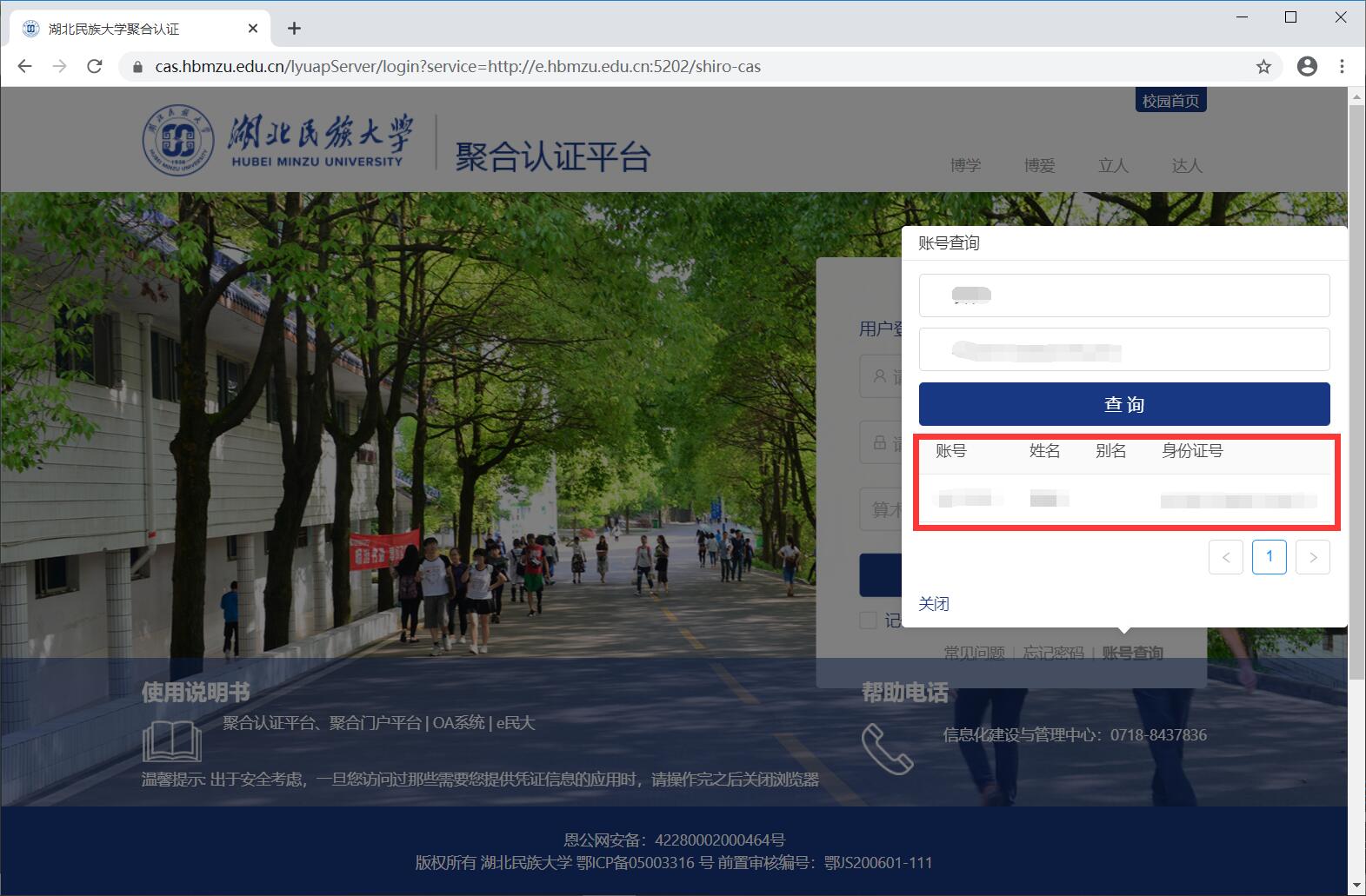Click the first input field in 账号查询

click(x=1123, y=295)
